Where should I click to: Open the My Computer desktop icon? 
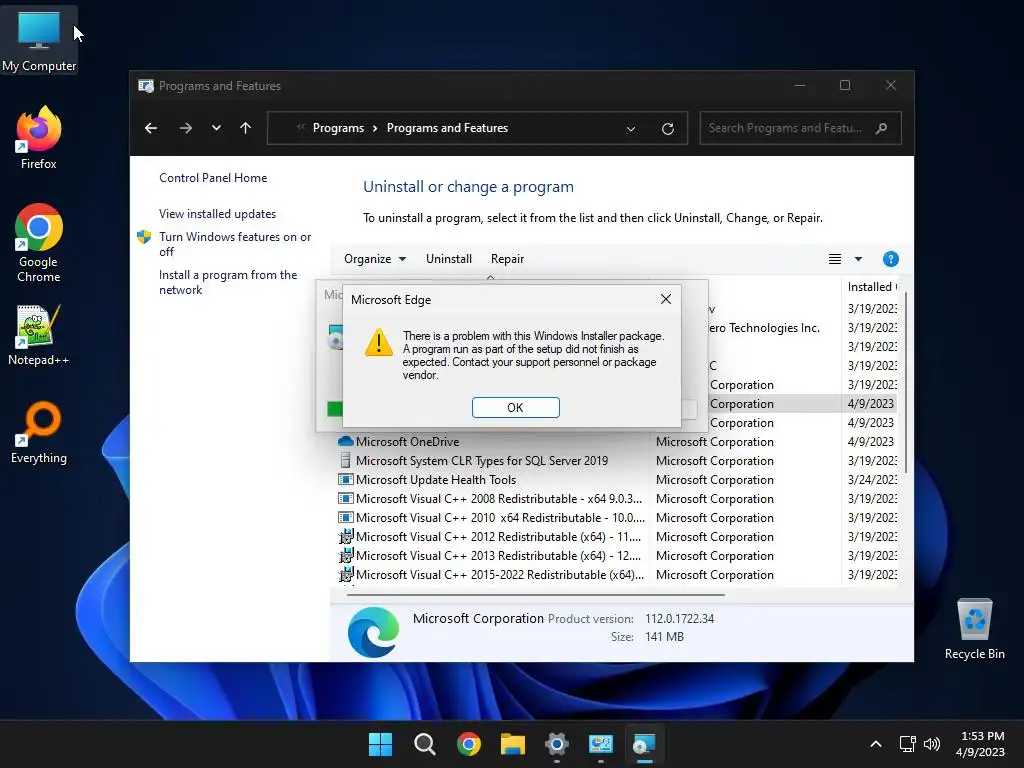pyautogui.click(x=39, y=39)
